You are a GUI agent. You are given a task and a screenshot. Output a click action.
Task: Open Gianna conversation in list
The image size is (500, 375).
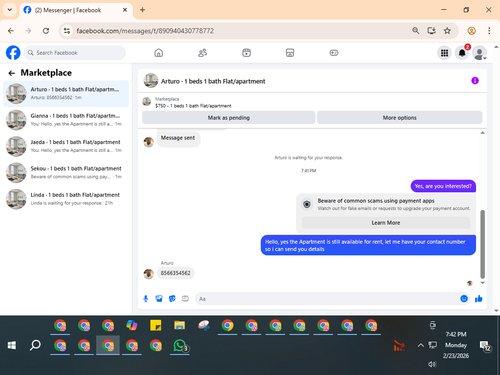point(66,120)
